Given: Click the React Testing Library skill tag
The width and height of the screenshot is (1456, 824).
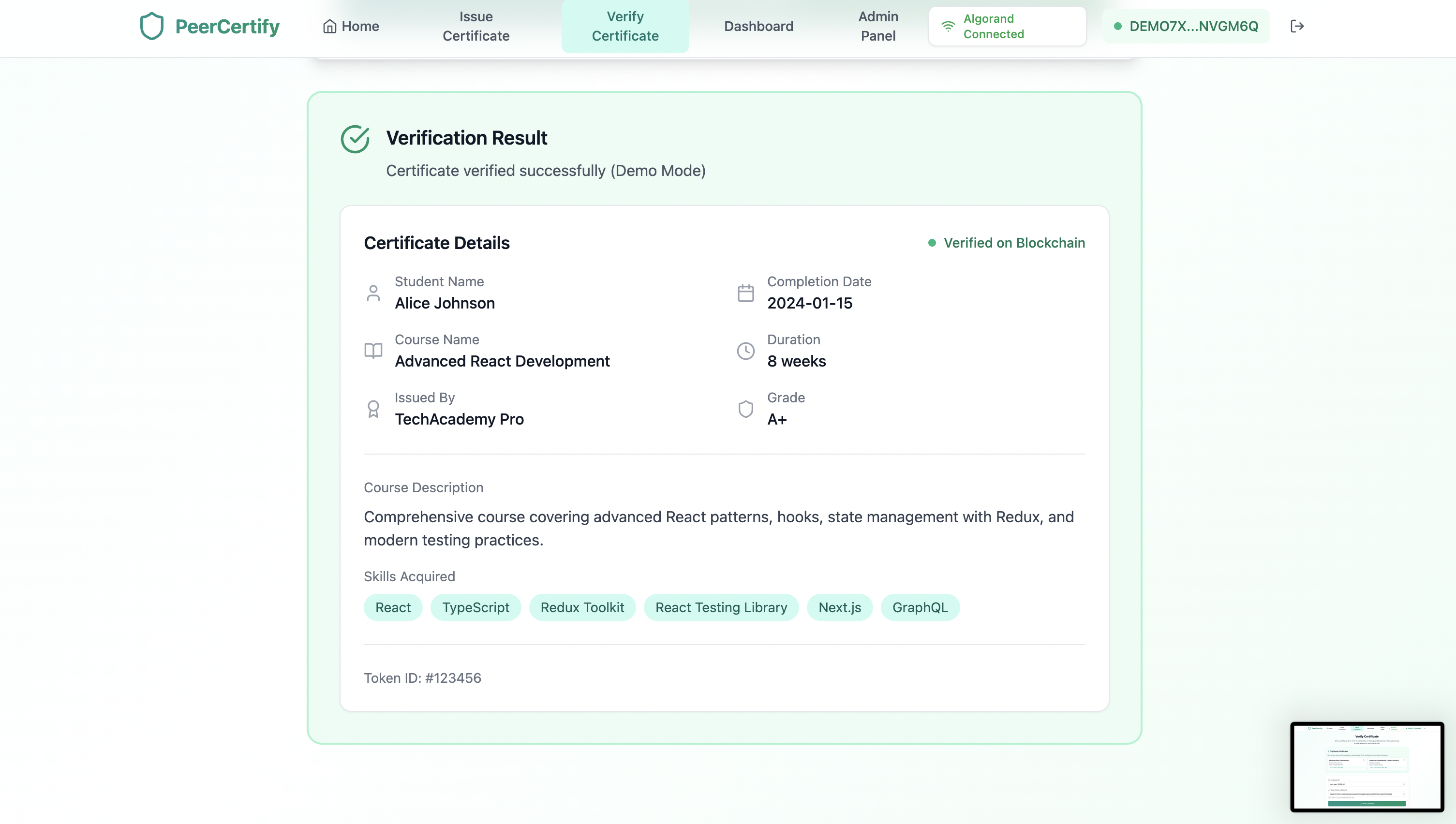Looking at the screenshot, I should [721, 607].
